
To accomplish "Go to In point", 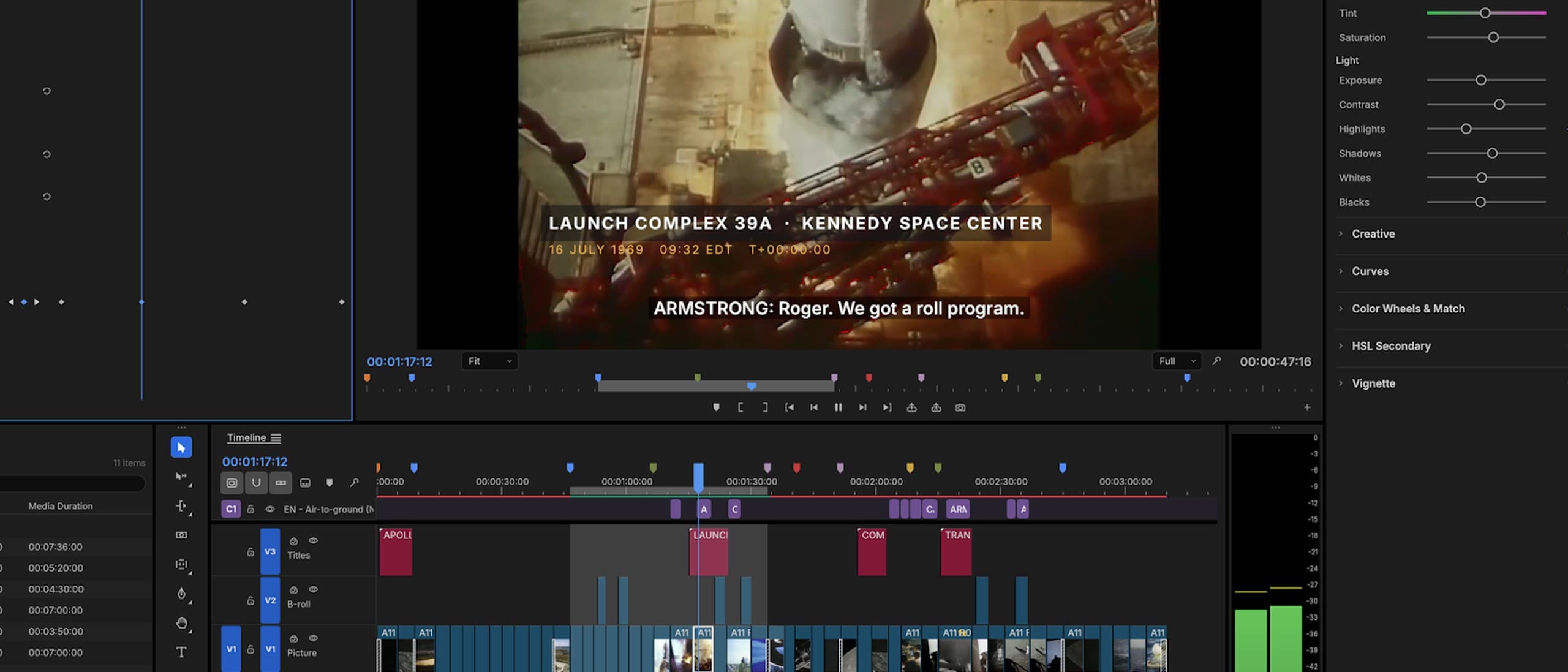I will pyautogui.click(x=790, y=407).
